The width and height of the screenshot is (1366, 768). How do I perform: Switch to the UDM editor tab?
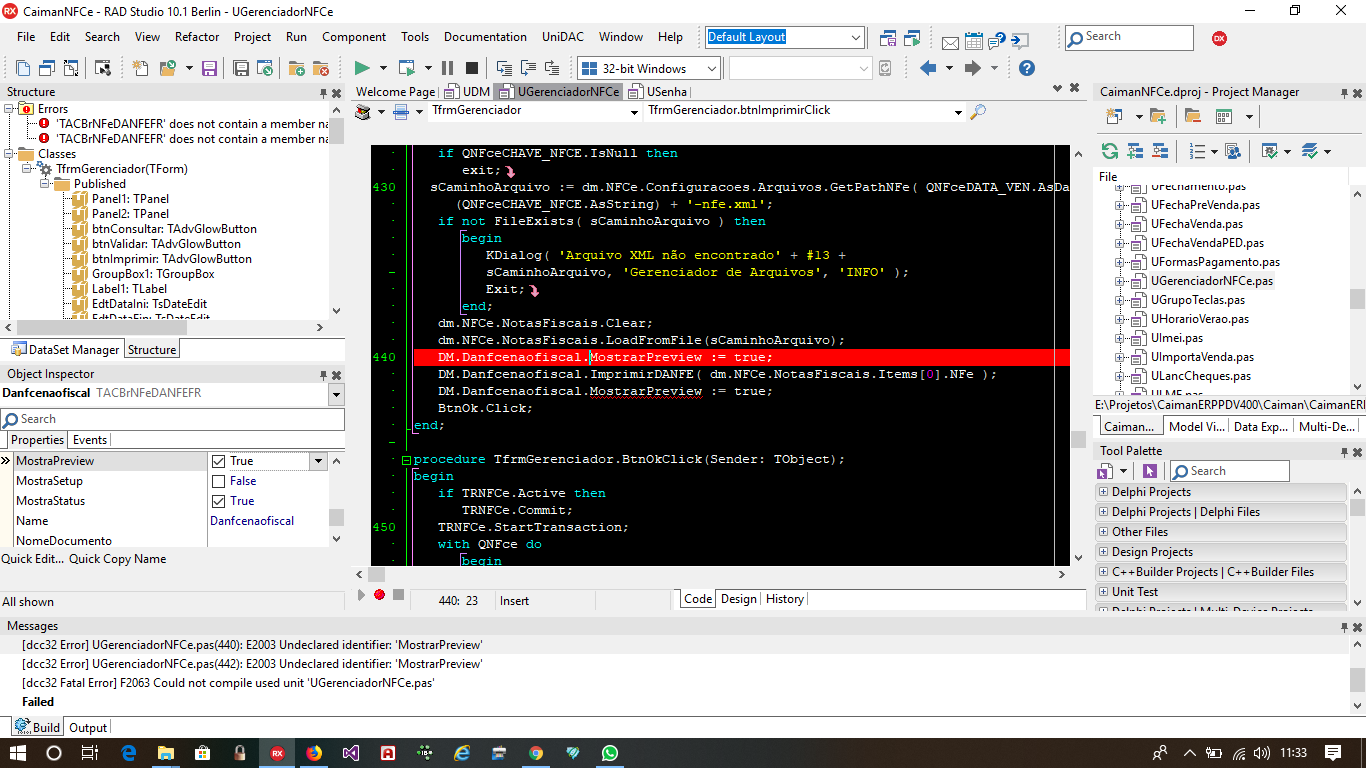click(x=468, y=91)
